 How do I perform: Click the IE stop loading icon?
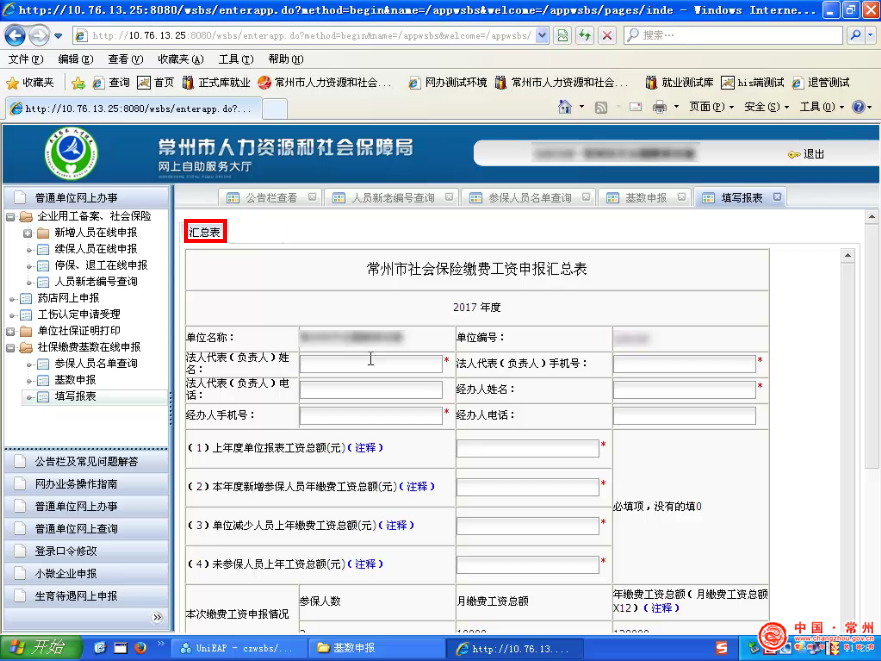tap(607, 35)
